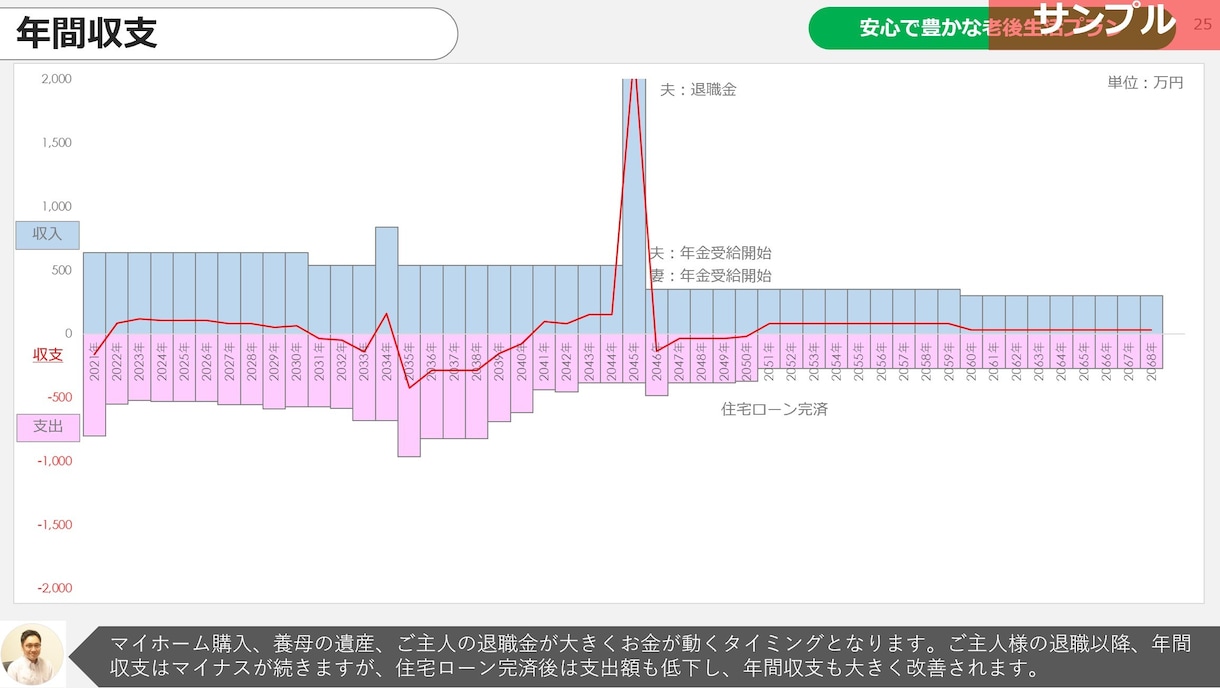
Task: Click the presenter avatar photo
Action: (32, 655)
